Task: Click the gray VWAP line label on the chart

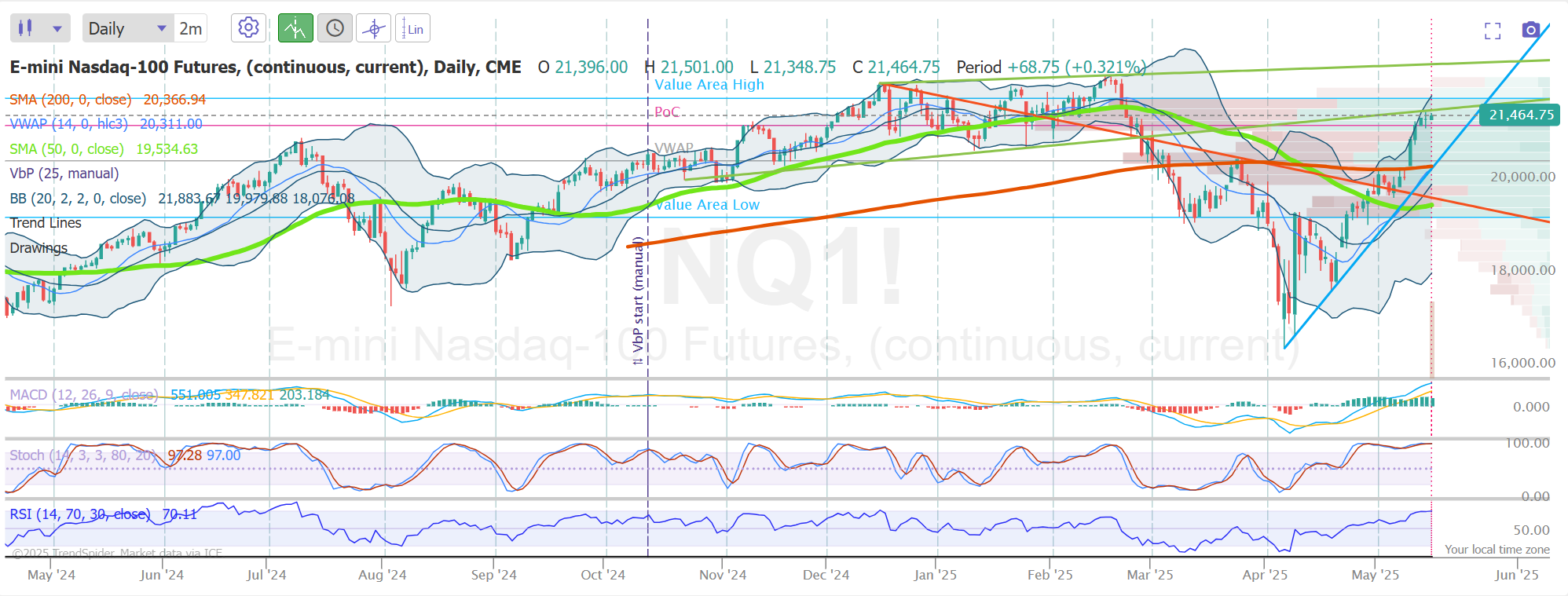Action: tap(674, 148)
